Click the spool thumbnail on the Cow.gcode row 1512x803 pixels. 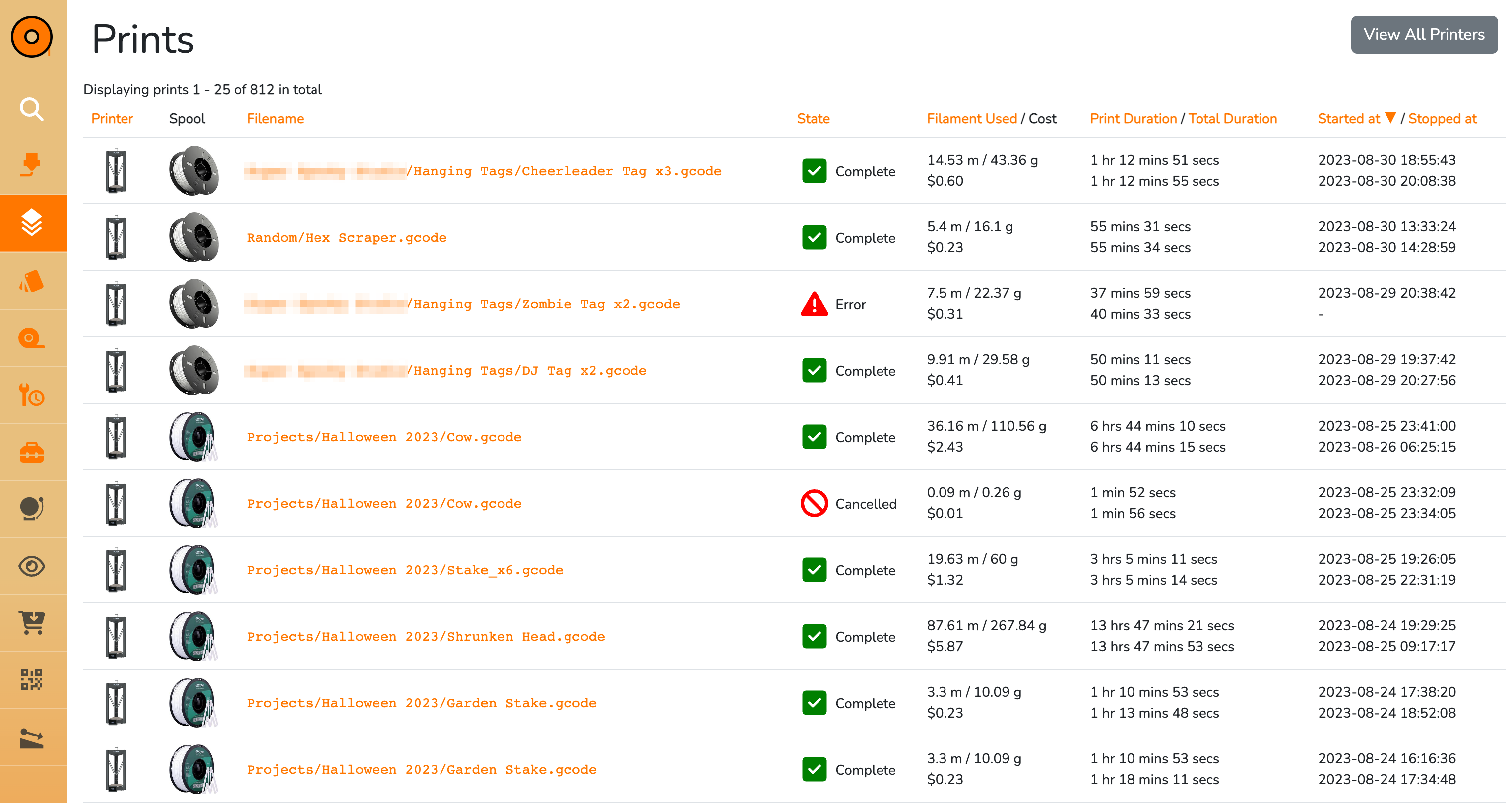193,437
